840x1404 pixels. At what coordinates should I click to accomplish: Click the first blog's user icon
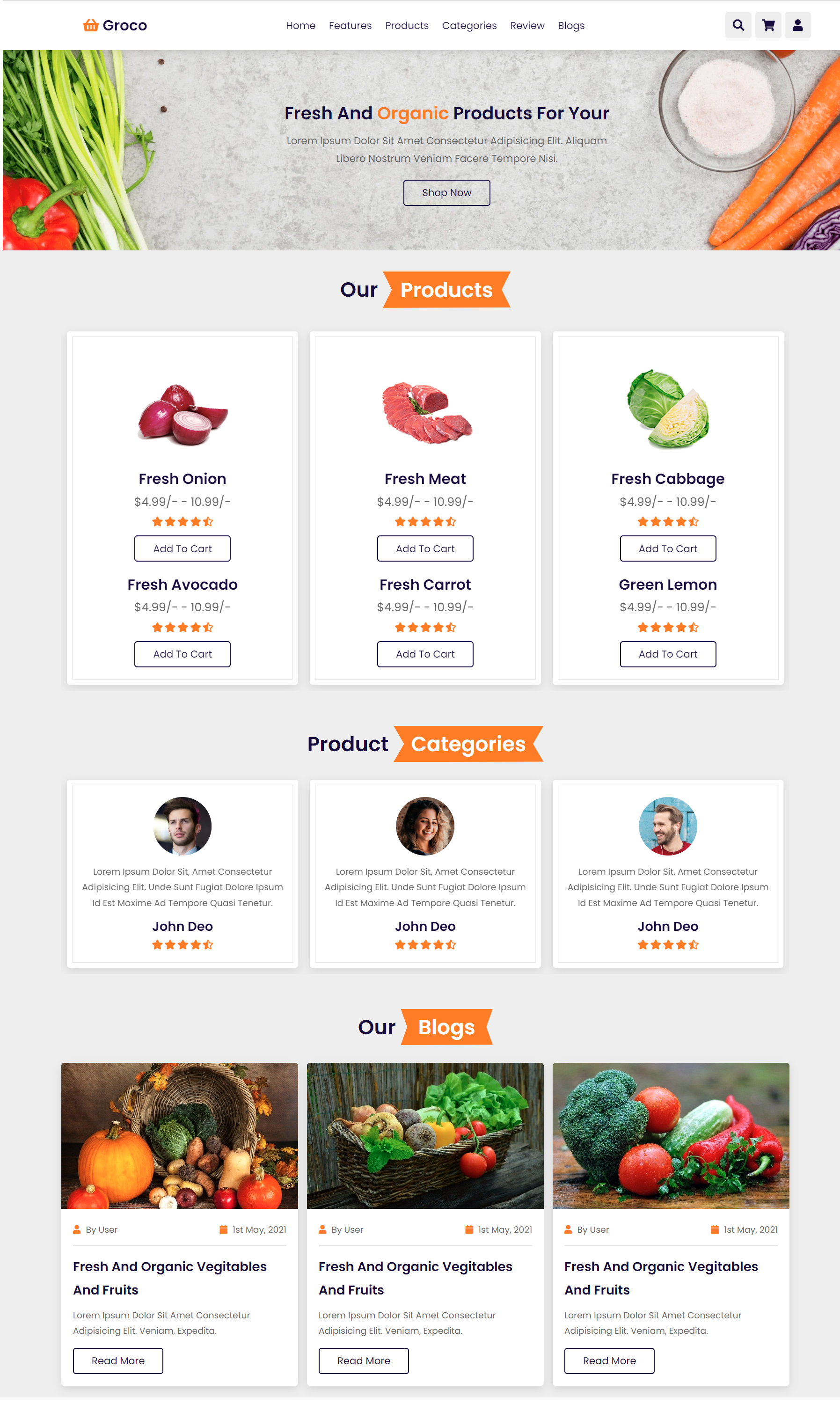[x=76, y=1230]
